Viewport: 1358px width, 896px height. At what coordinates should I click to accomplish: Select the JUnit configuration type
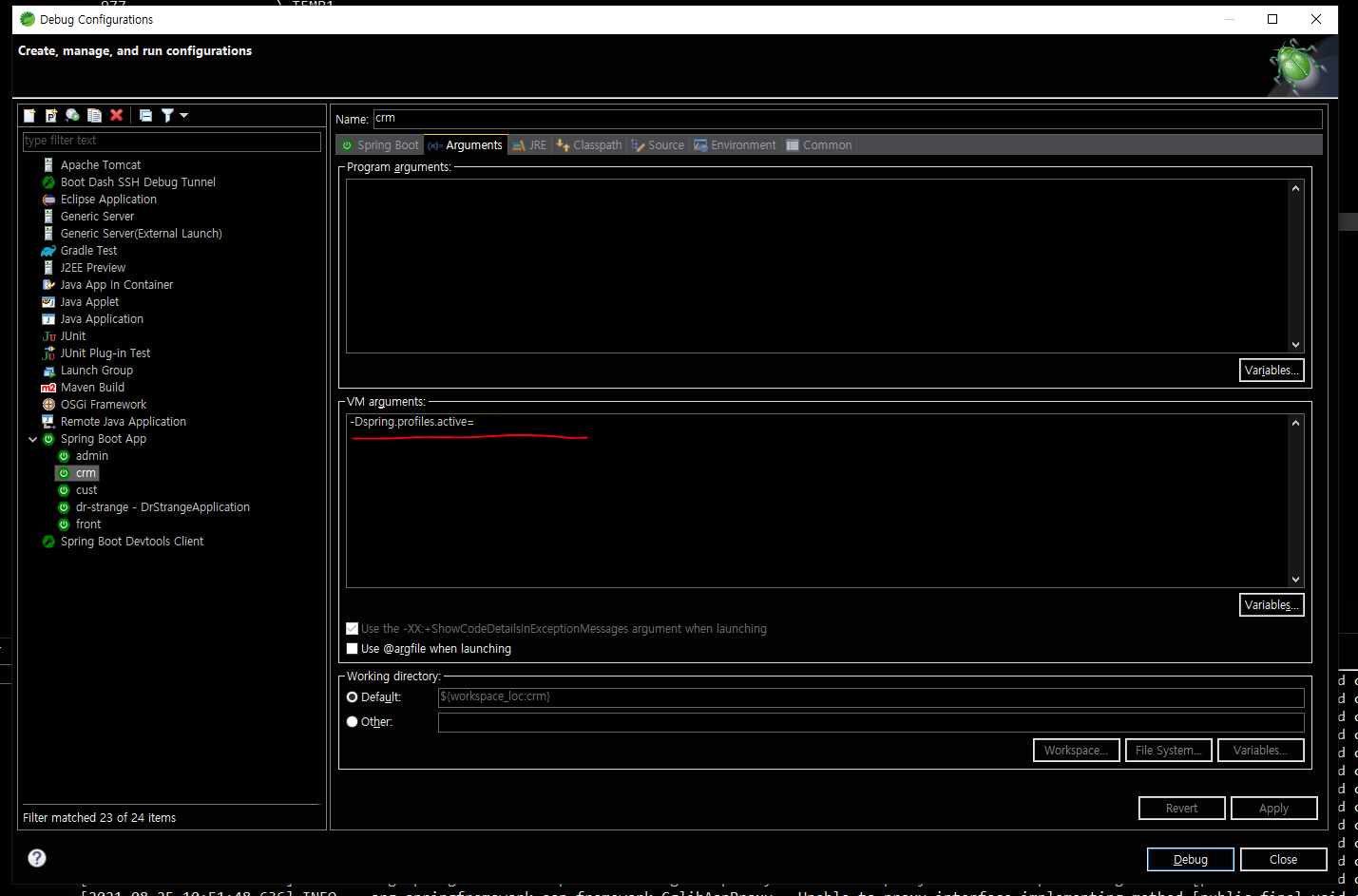pos(72,336)
